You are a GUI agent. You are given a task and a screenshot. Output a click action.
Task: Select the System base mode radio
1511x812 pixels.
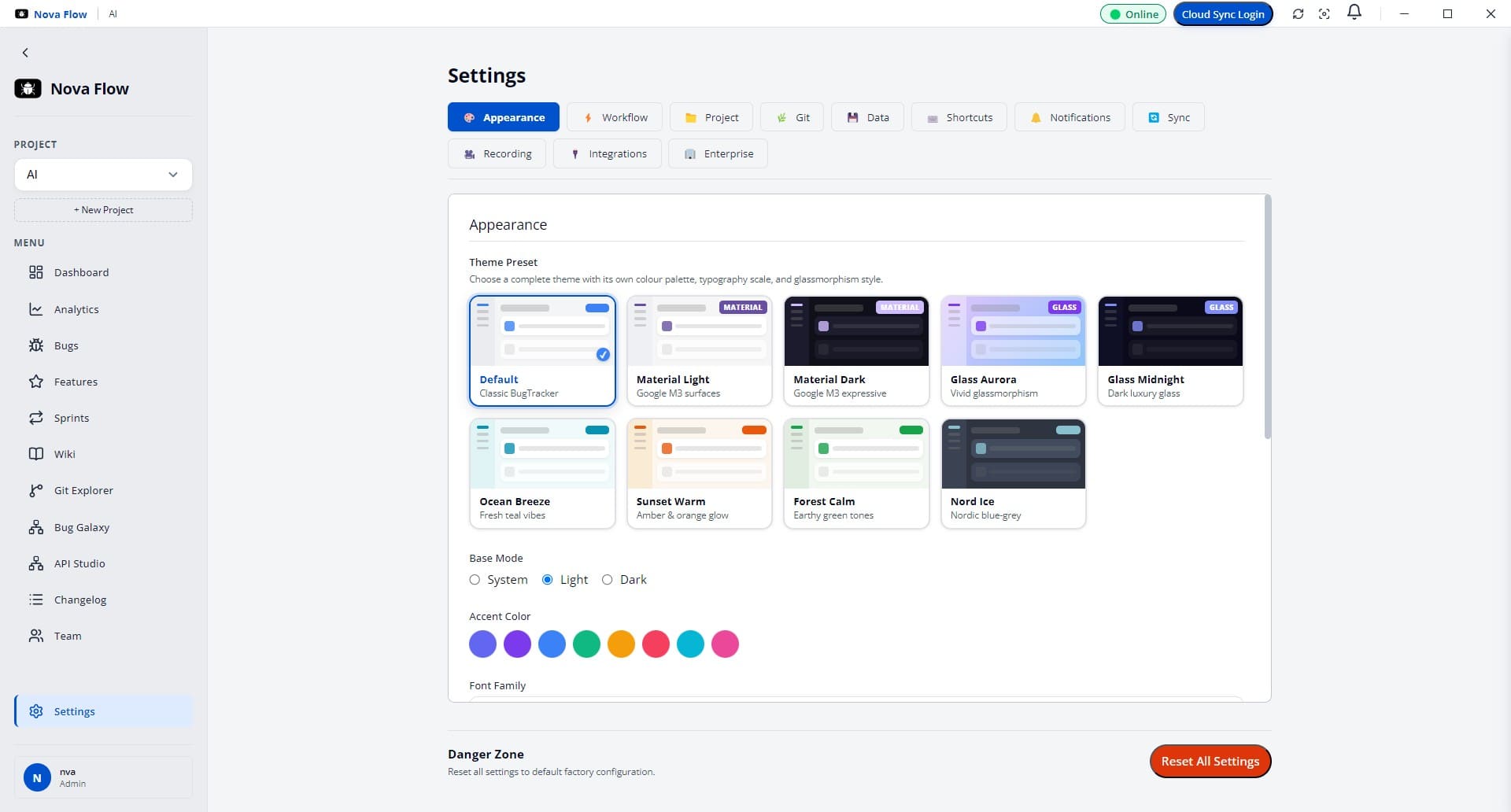pos(475,580)
